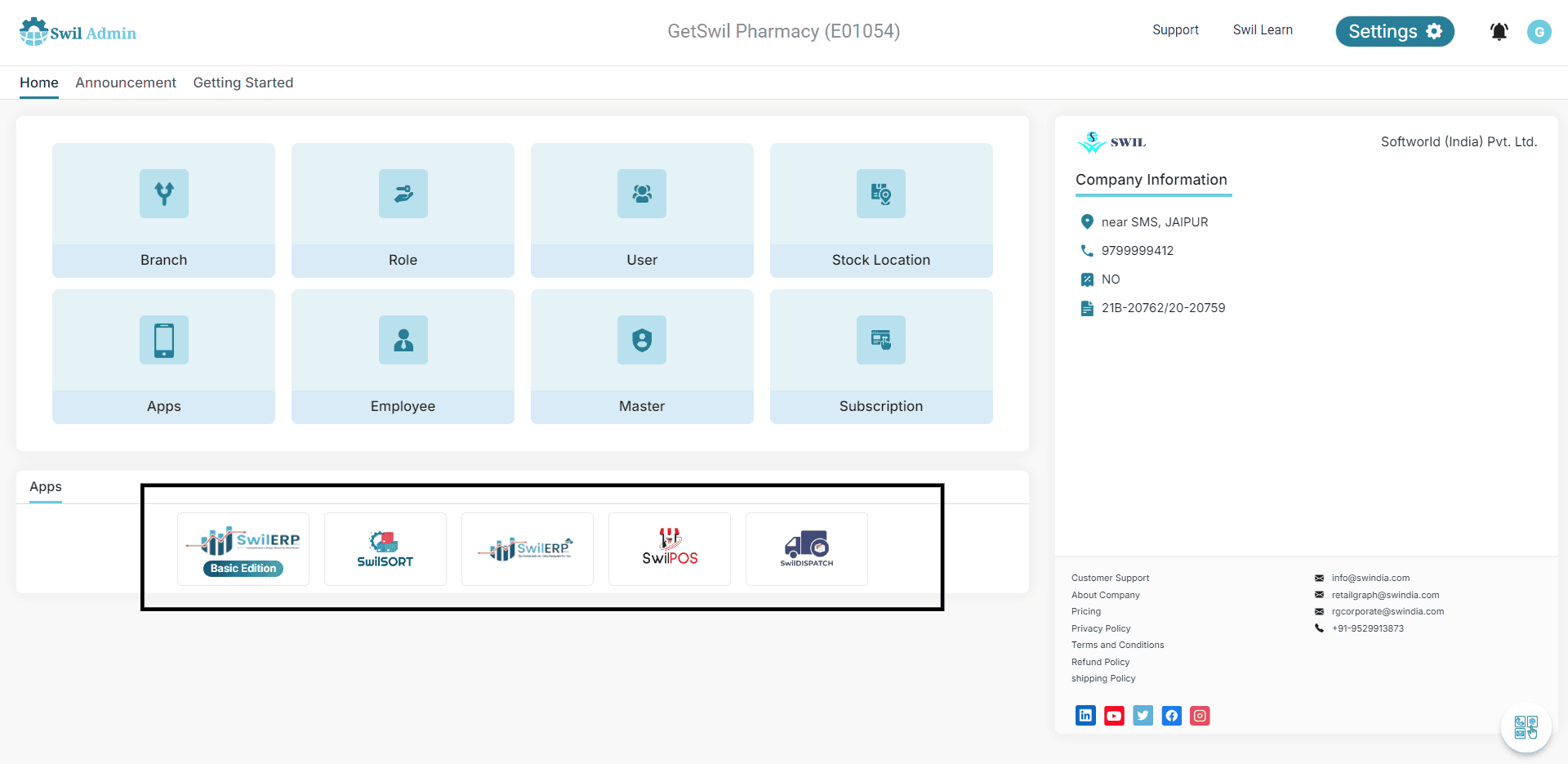Select the Company Information tab
The height and width of the screenshot is (764, 1568).
(x=1151, y=180)
